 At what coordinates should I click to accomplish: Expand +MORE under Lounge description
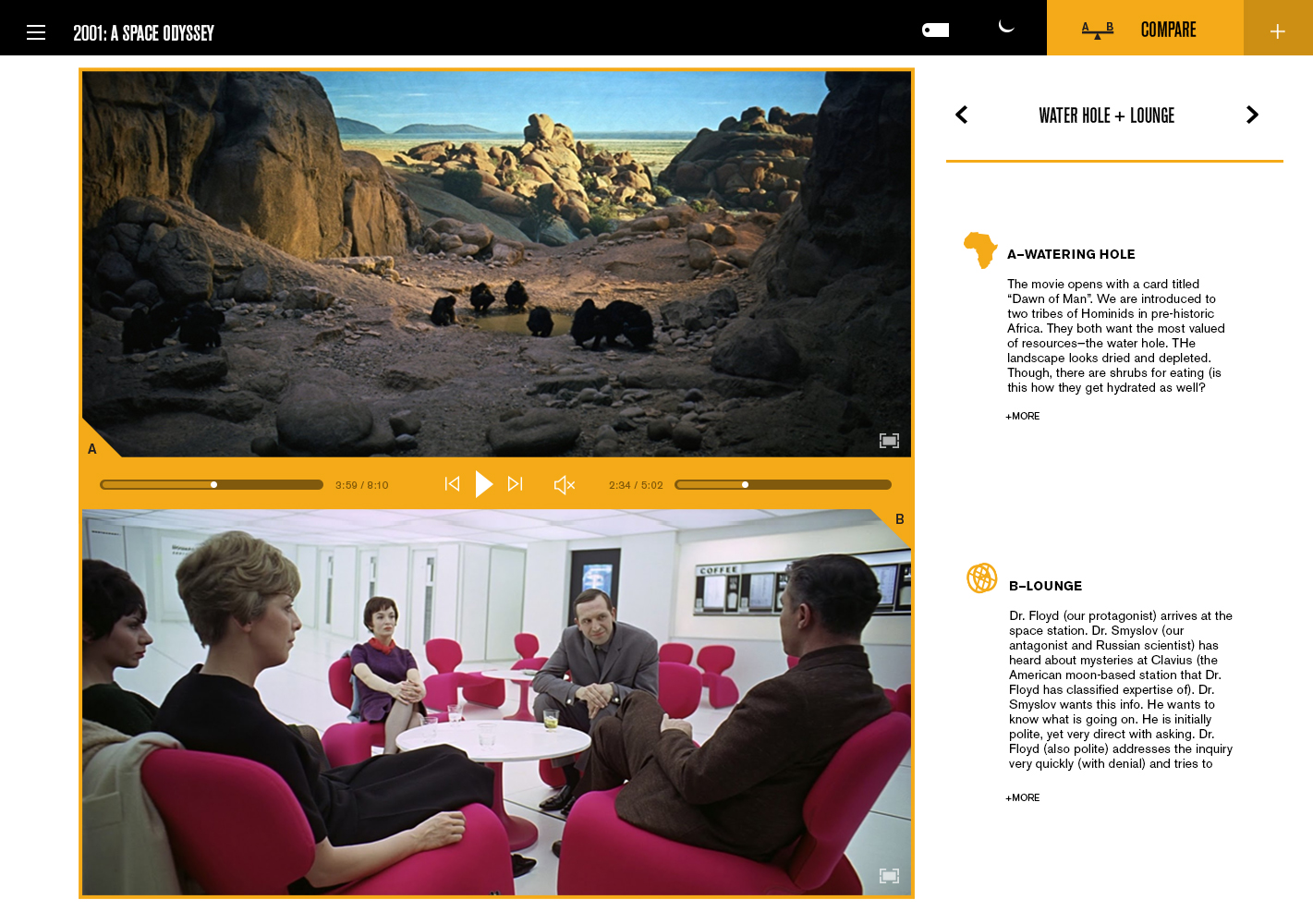point(1023,797)
